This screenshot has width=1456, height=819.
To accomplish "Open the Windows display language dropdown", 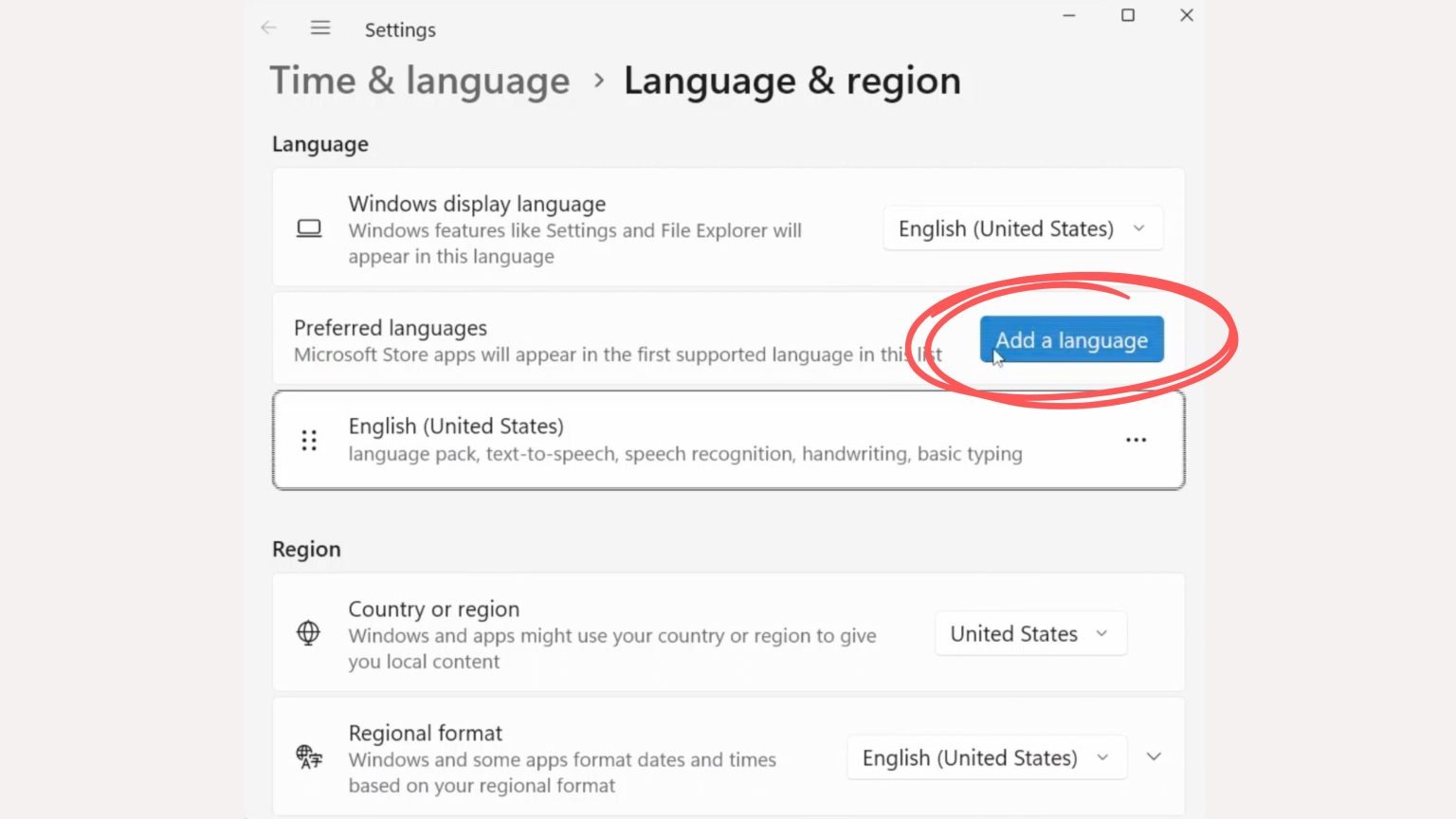I will click(x=1022, y=228).
